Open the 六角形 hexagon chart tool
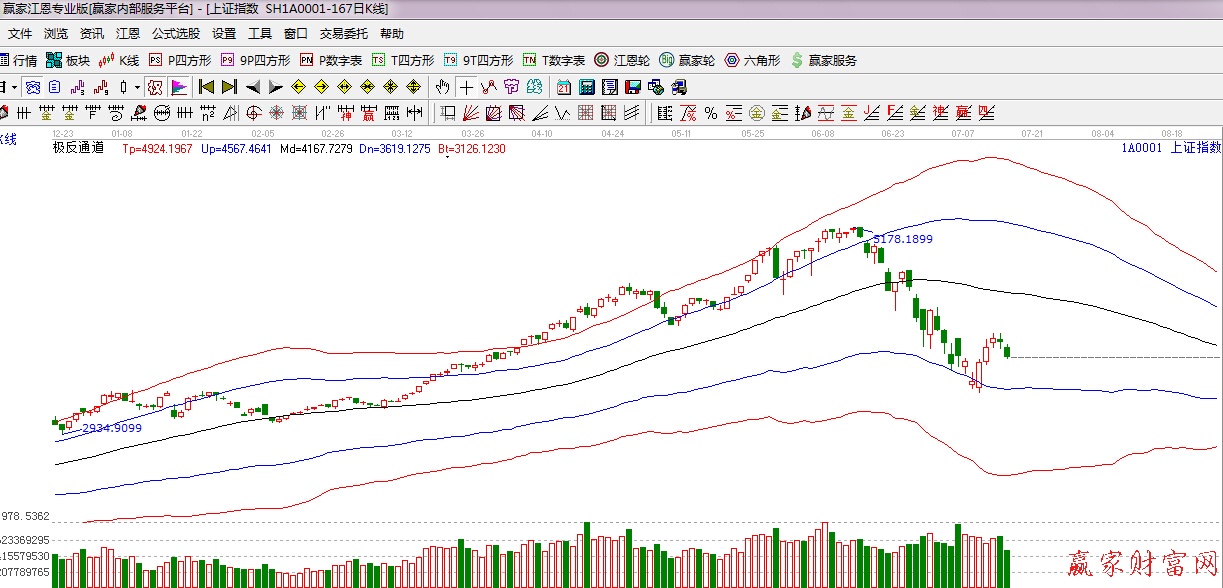Image resolution: width=1223 pixels, height=588 pixels. (x=752, y=60)
